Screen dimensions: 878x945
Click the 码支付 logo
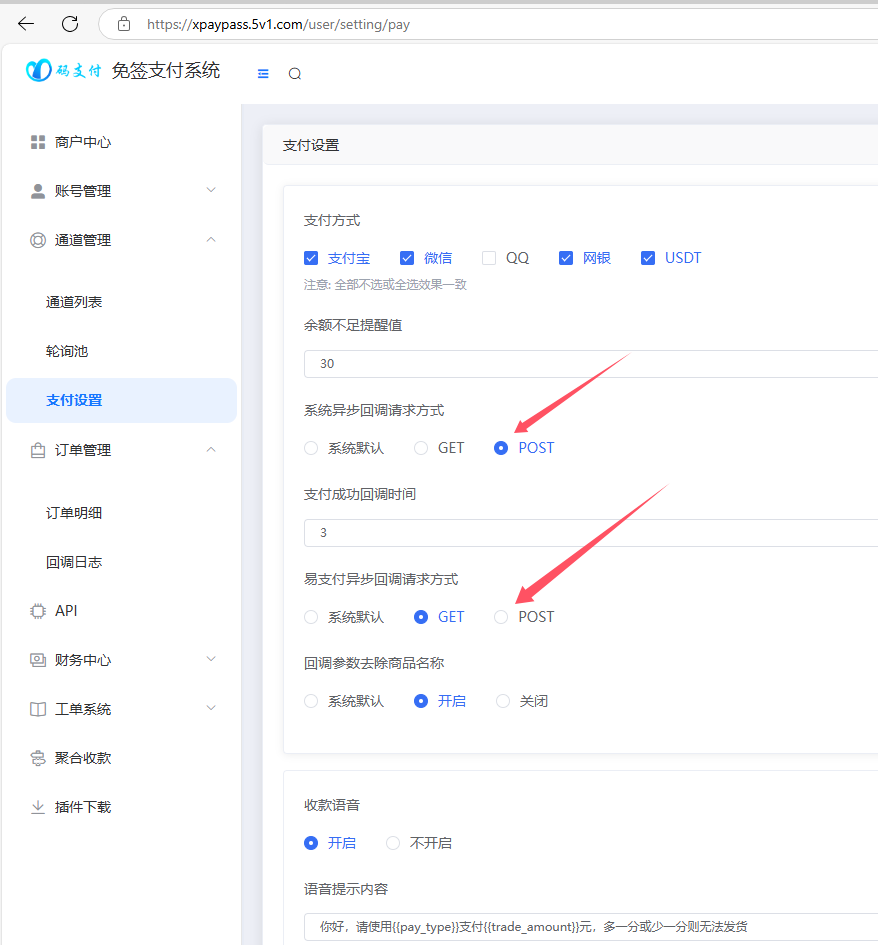63,71
